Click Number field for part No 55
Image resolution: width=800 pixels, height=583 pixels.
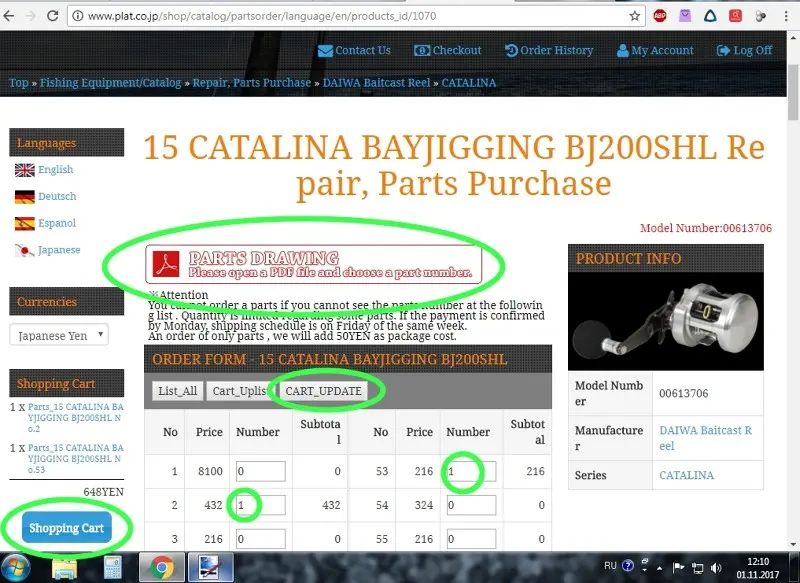[x=471, y=539]
